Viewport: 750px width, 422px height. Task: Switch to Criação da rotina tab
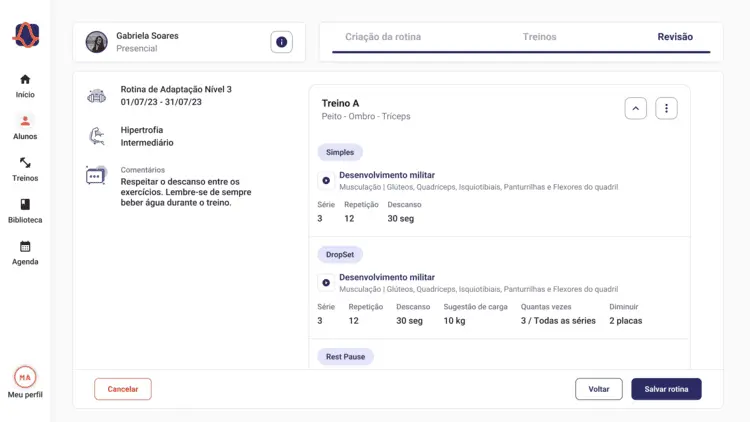[383, 37]
